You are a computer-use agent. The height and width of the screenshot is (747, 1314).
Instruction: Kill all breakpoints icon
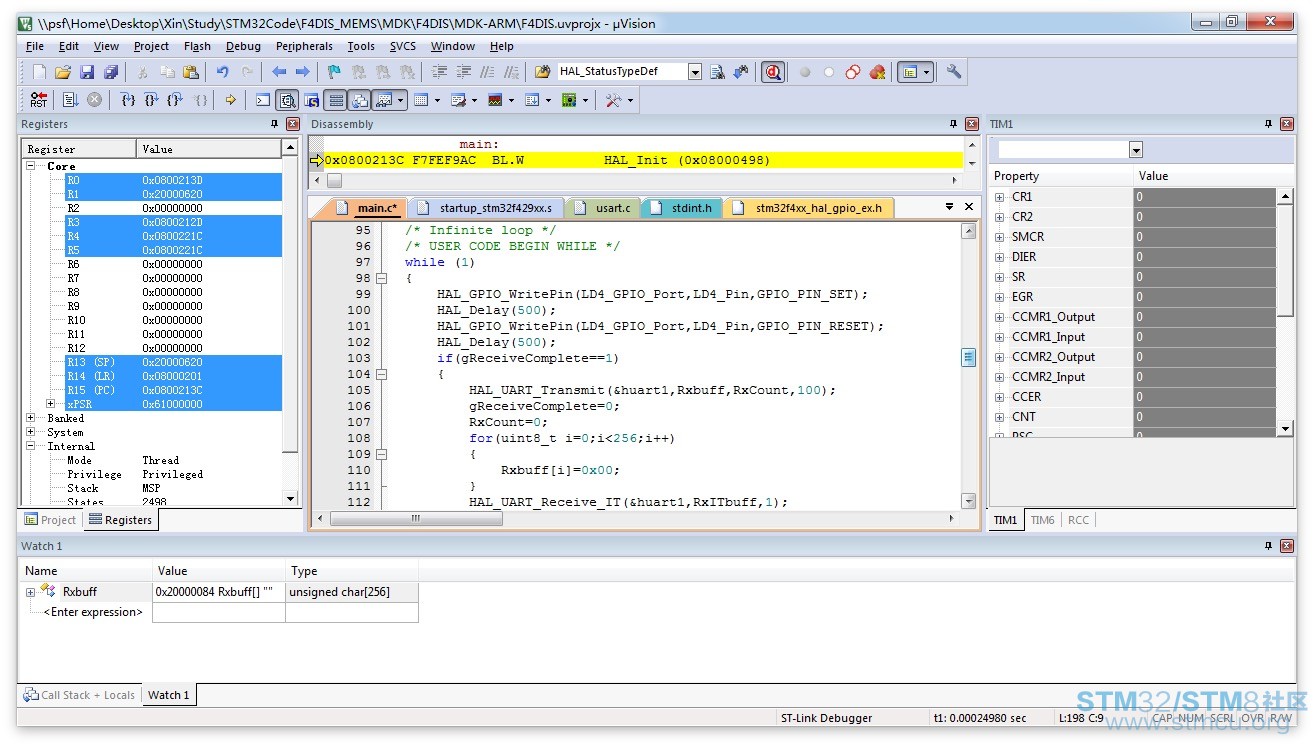tap(877, 72)
